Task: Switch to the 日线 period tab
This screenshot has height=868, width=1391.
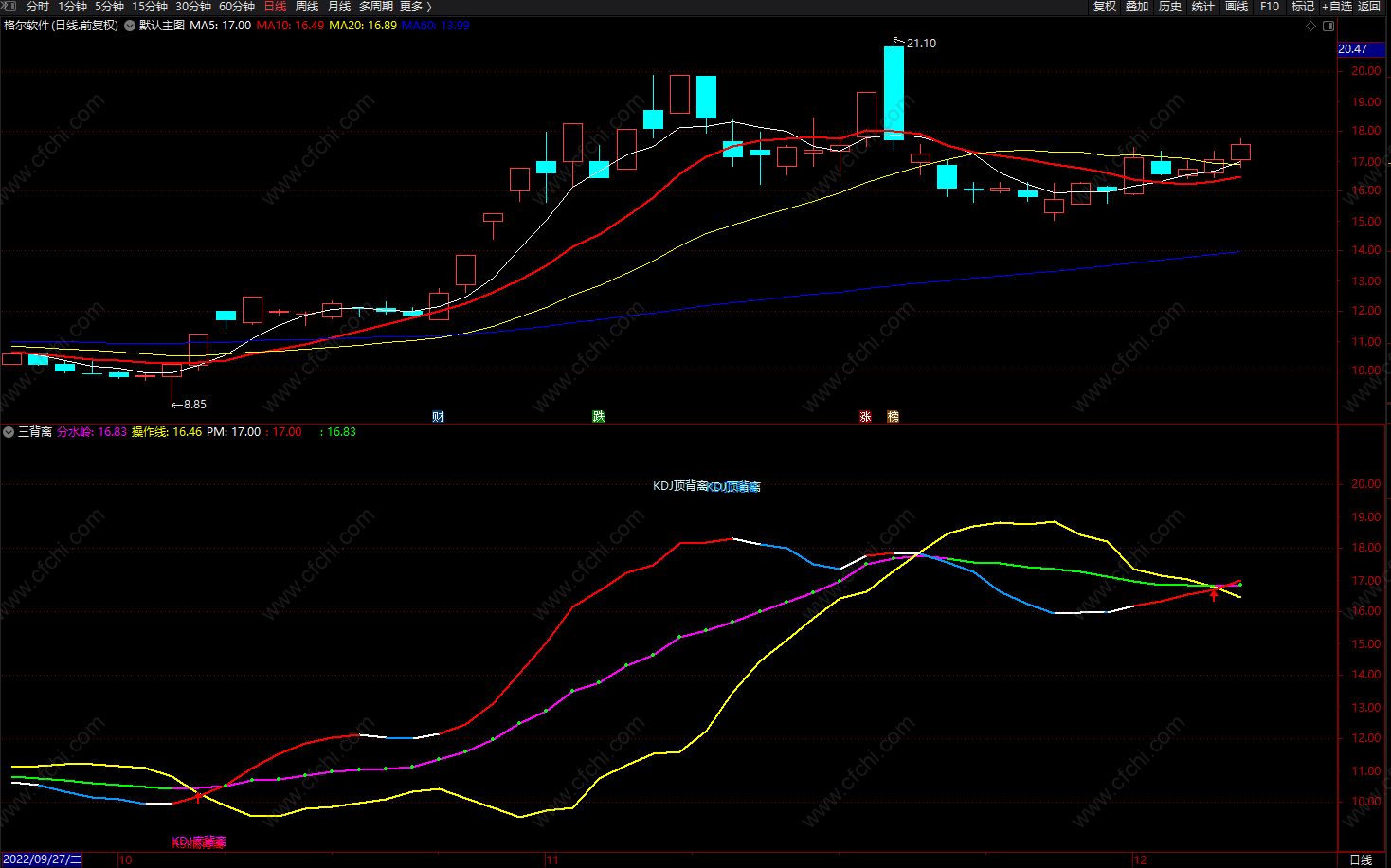Action: (x=275, y=7)
